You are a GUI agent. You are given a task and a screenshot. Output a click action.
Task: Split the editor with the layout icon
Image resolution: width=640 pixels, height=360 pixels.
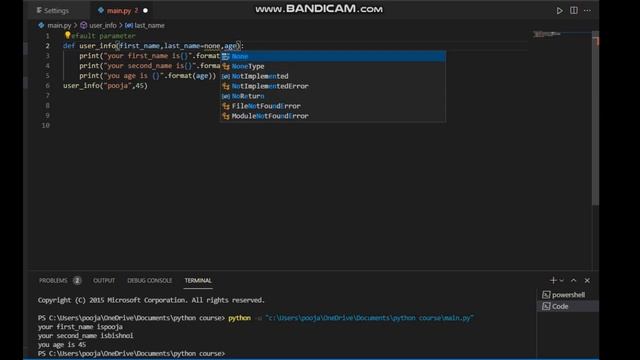point(573,11)
